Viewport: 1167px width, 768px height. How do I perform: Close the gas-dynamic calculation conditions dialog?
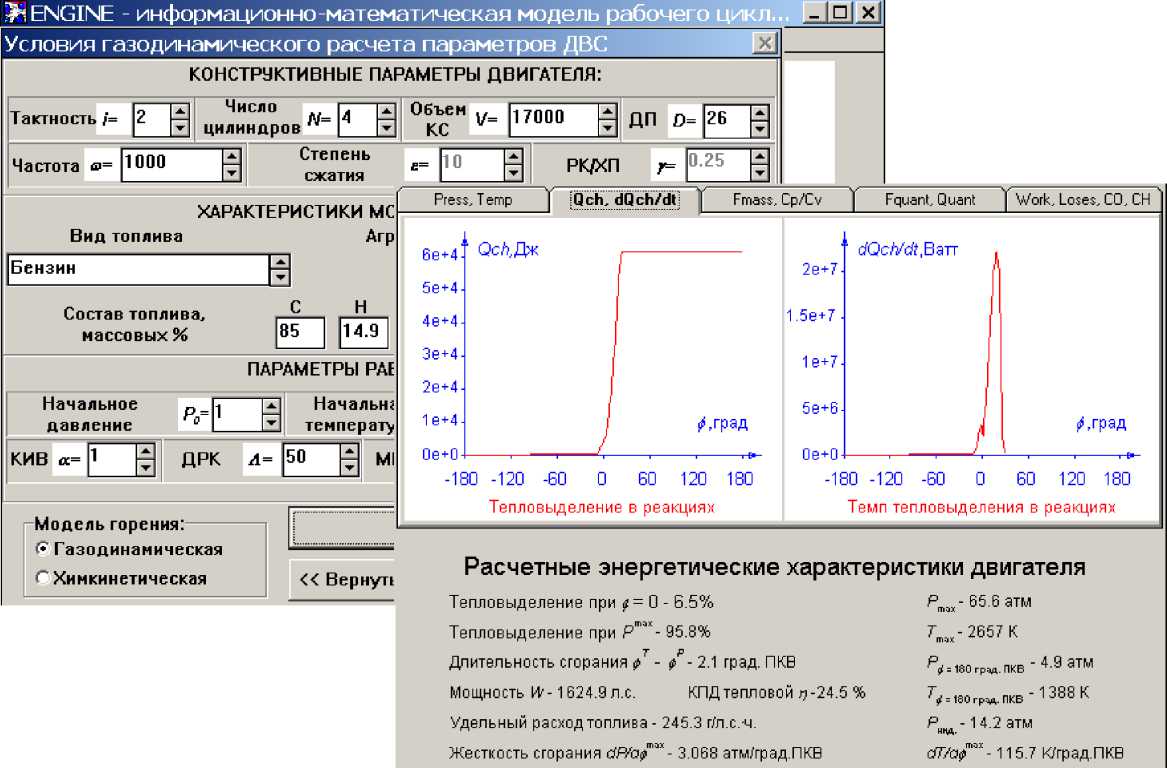point(764,43)
